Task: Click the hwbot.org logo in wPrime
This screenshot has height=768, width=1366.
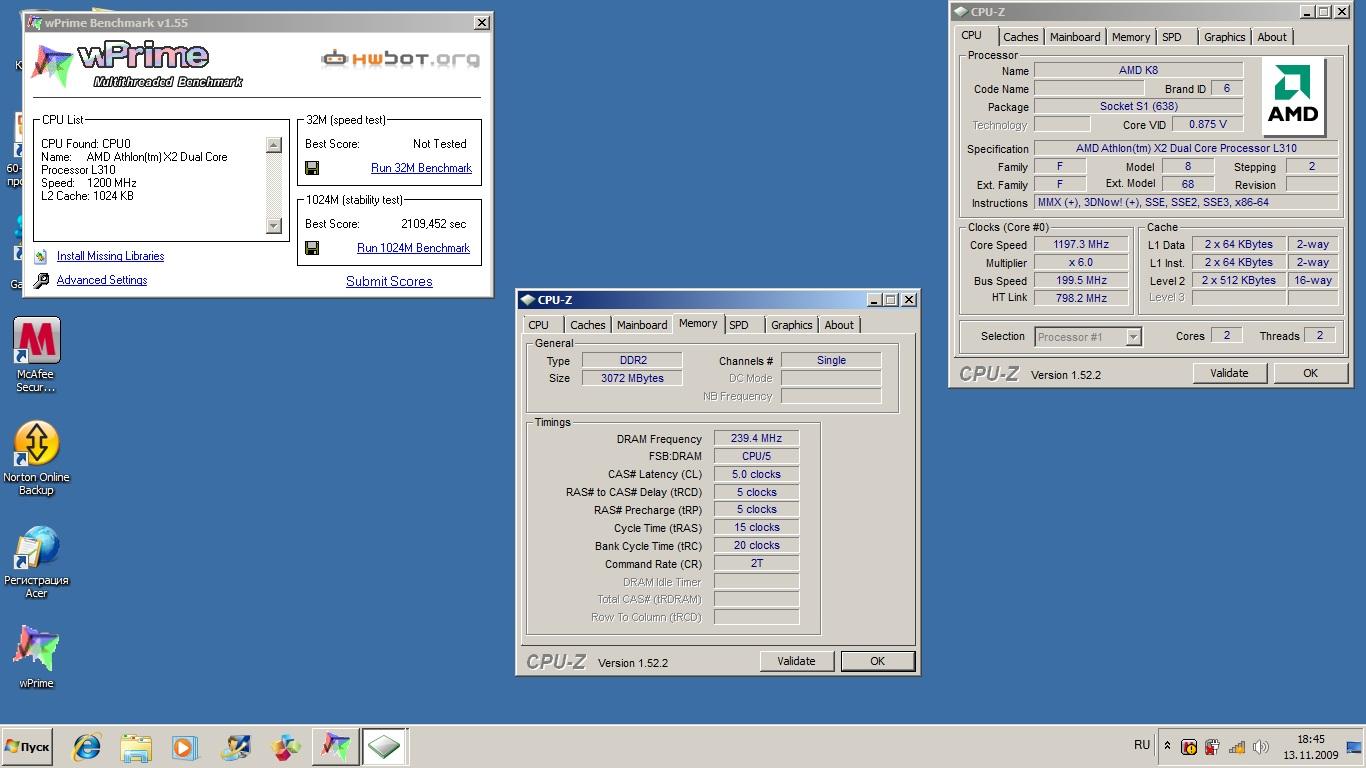Action: tap(400, 59)
